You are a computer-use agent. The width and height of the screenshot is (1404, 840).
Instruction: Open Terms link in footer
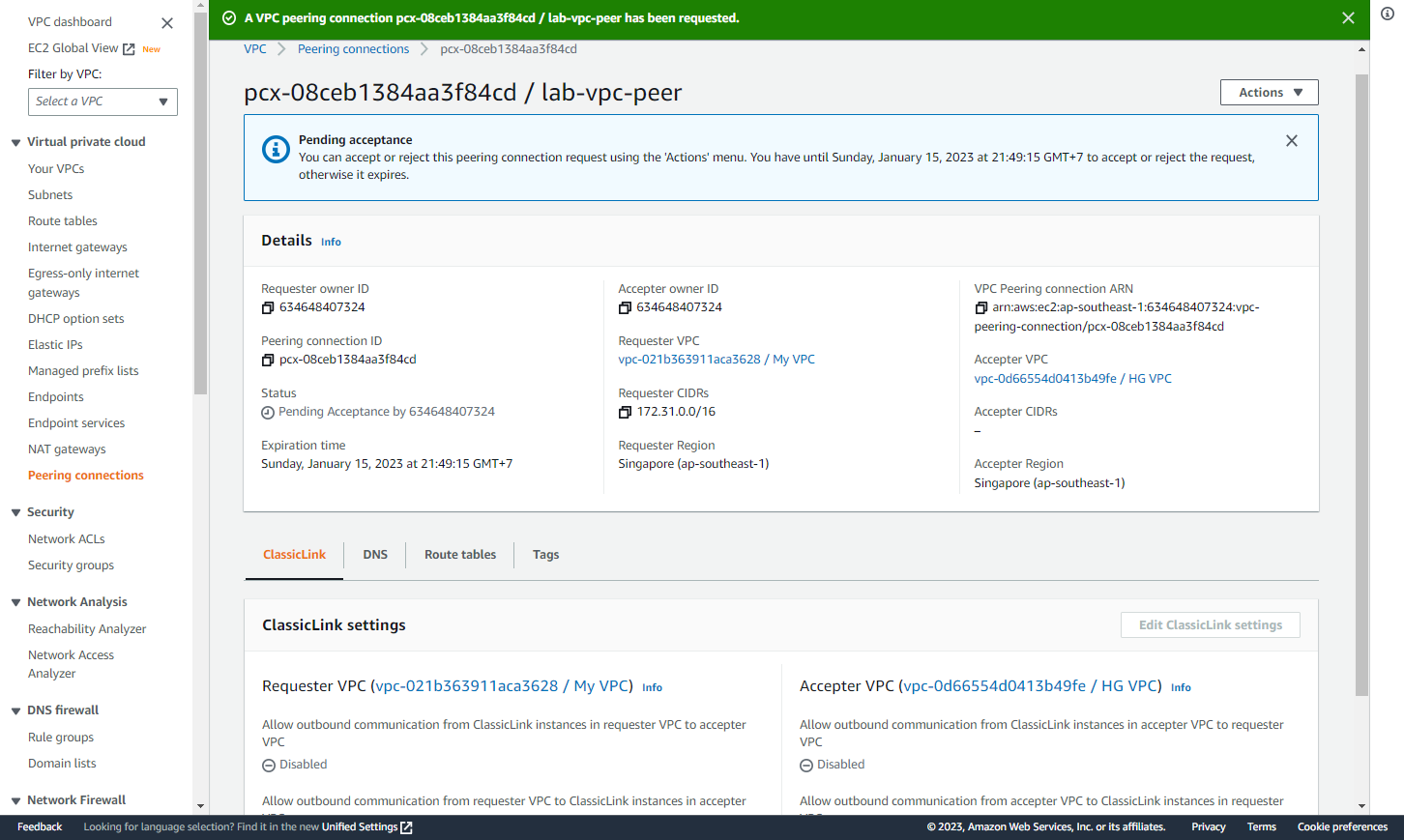pyautogui.click(x=1261, y=827)
